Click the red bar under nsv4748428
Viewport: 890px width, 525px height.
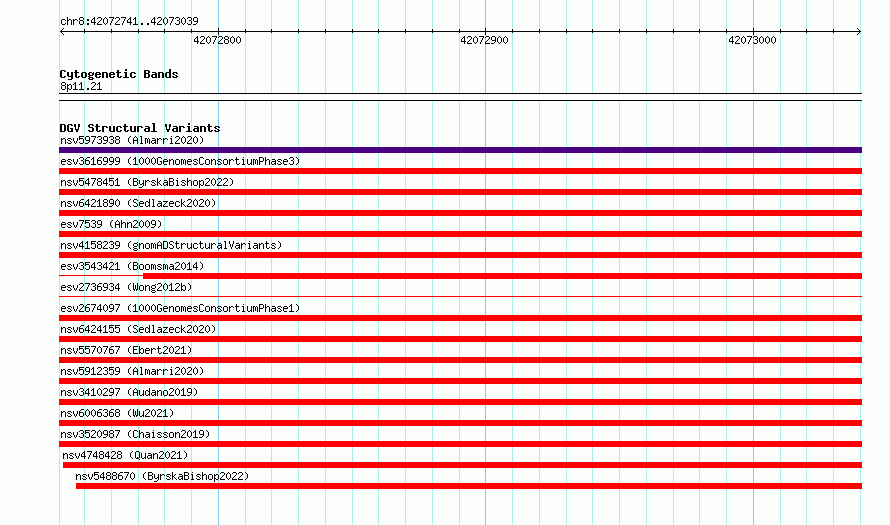pyautogui.click(x=463, y=465)
